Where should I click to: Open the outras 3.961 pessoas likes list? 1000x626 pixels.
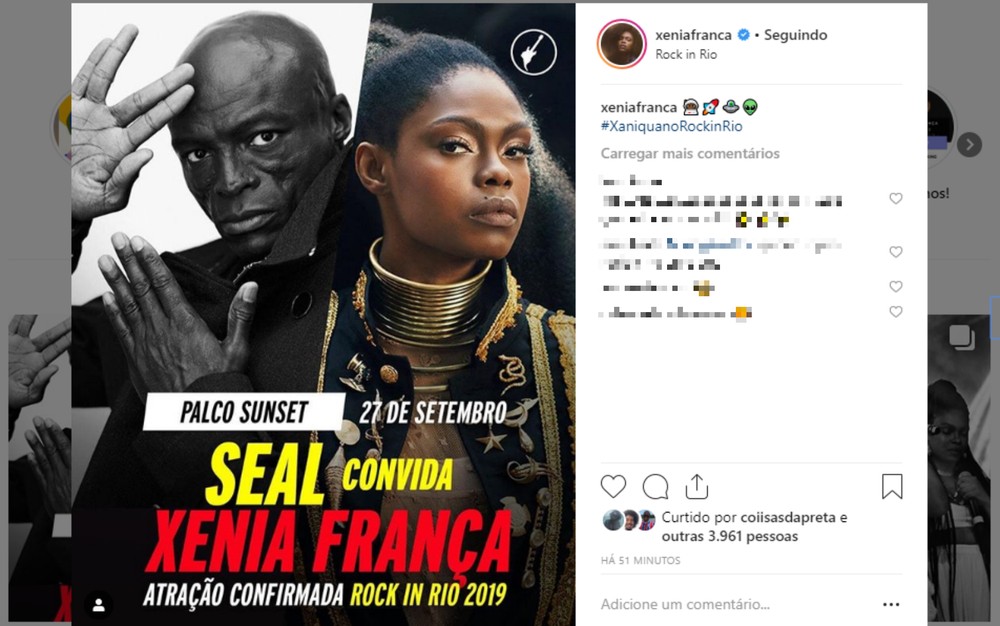coord(730,536)
